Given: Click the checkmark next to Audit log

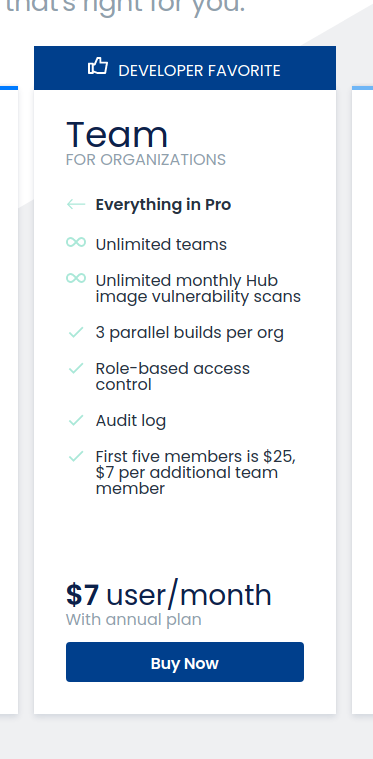Looking at the screenshot, I should (x=76, y=420).
